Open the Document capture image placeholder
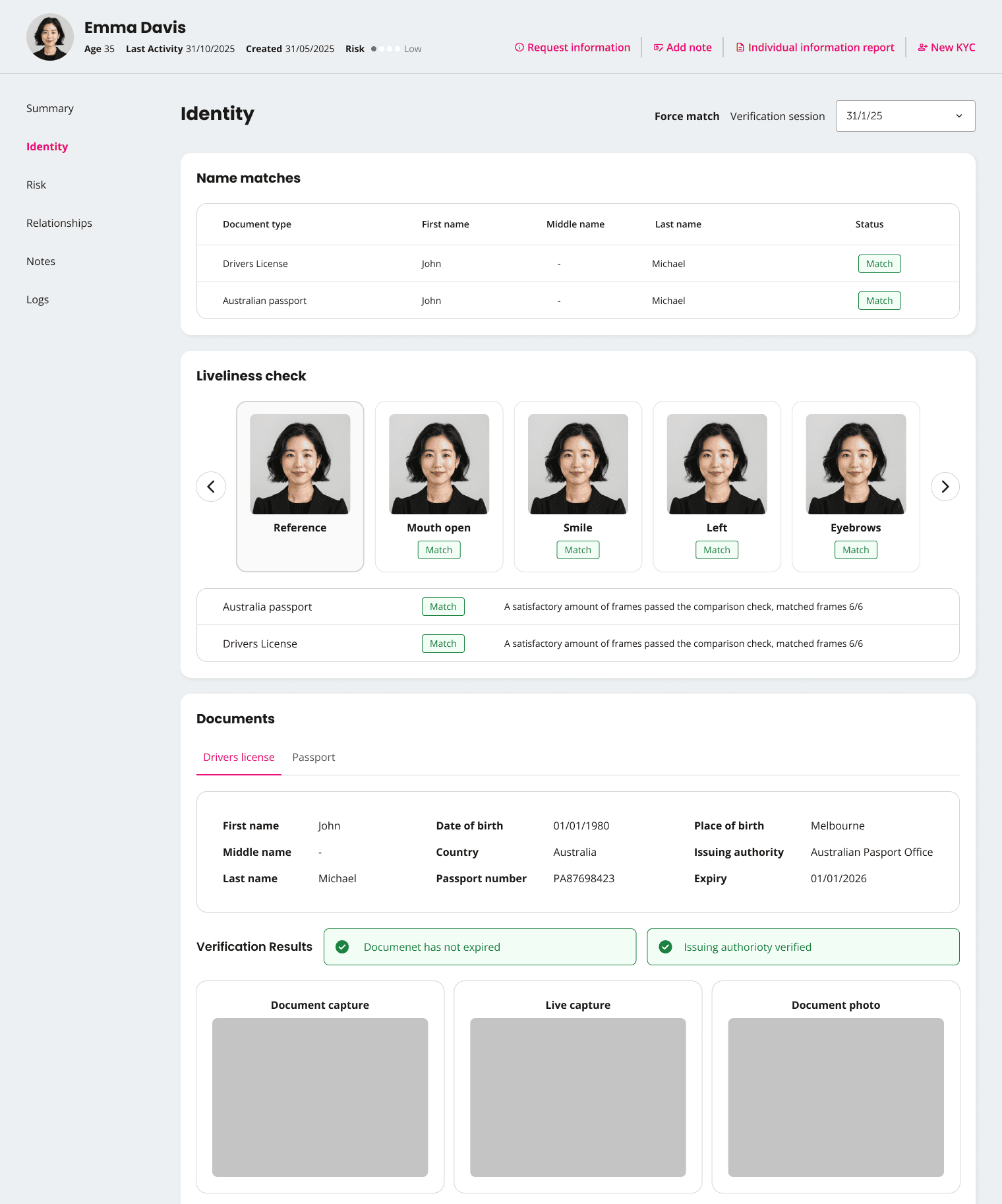This screenshot has width=1002, height=1204. coord(320,1097)
